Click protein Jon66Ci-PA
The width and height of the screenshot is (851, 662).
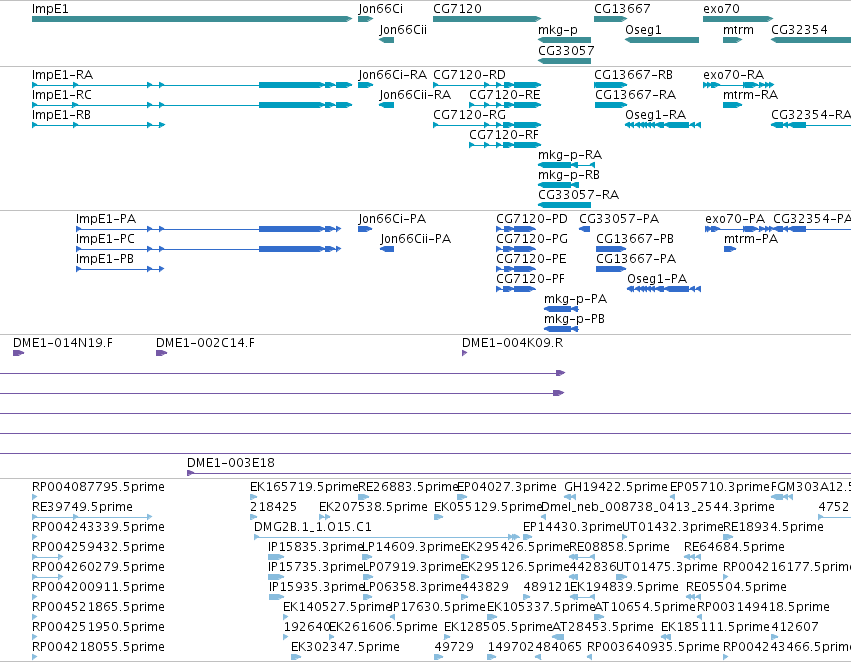pyautogui.click(x=365, y=229)
